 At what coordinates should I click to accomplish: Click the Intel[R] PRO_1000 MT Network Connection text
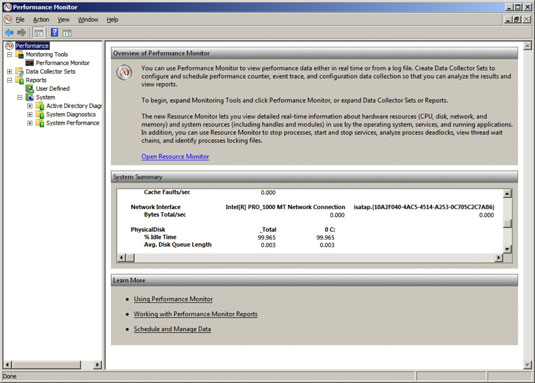285,207
